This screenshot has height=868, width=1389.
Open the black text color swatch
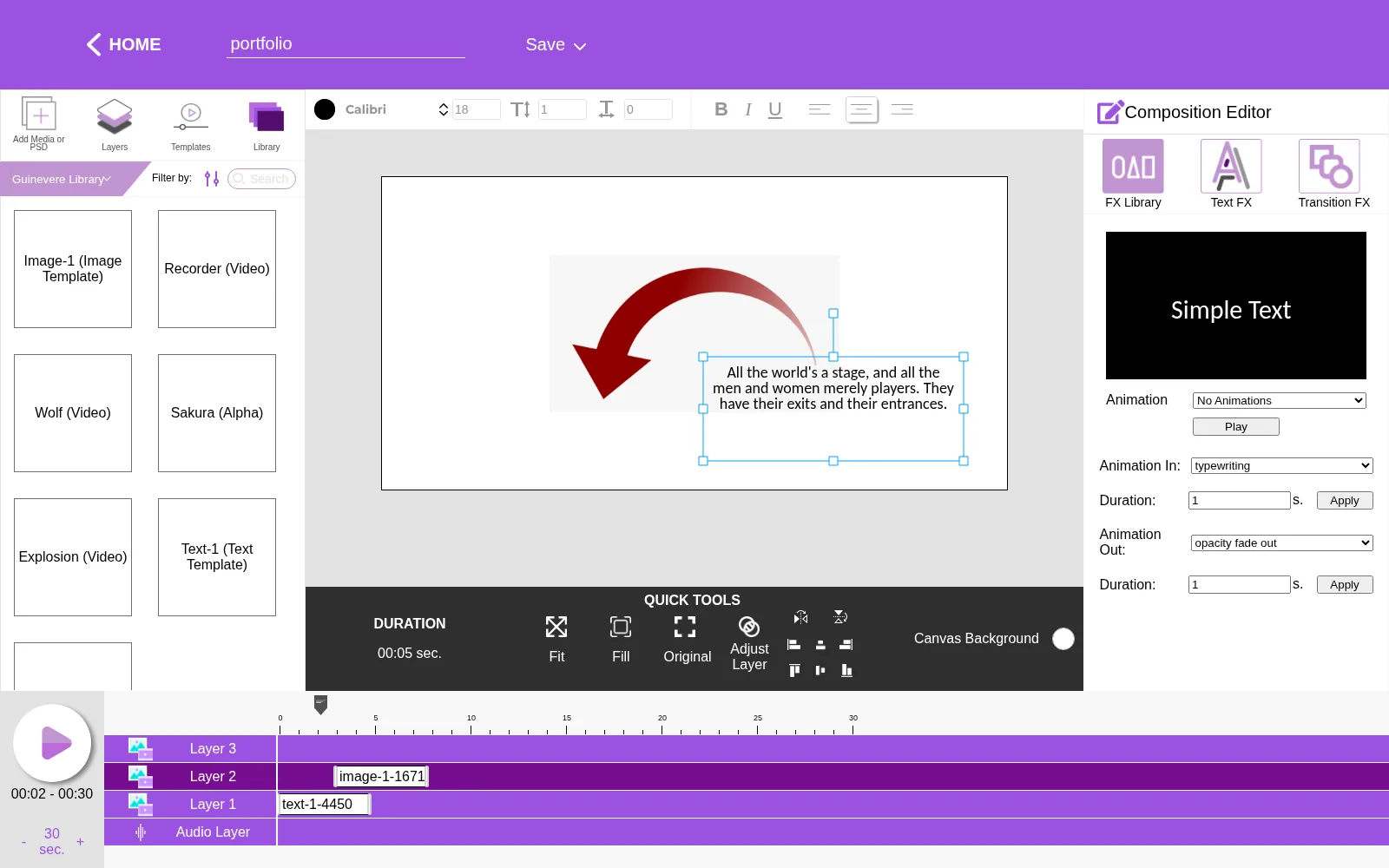coord(325,109)
